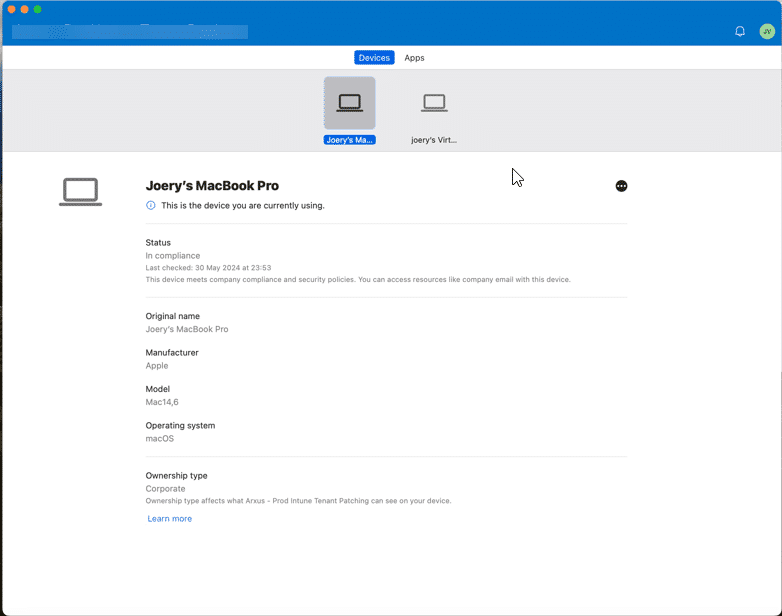The height and width of the screenshot is (616, 782).
Task: Switch to the Devices tab
Action: pyautogui.click(x=374, y=58)
